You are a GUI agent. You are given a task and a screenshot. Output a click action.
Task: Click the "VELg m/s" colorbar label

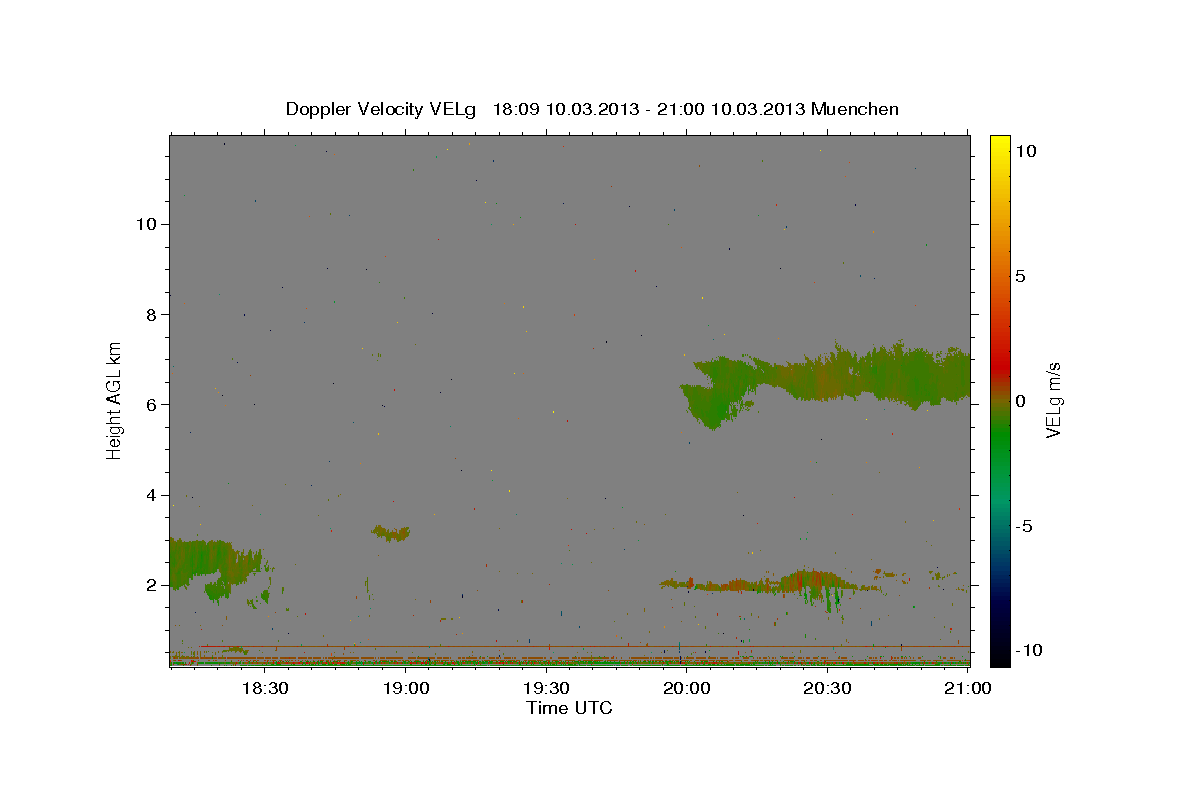click(1054, 400)
